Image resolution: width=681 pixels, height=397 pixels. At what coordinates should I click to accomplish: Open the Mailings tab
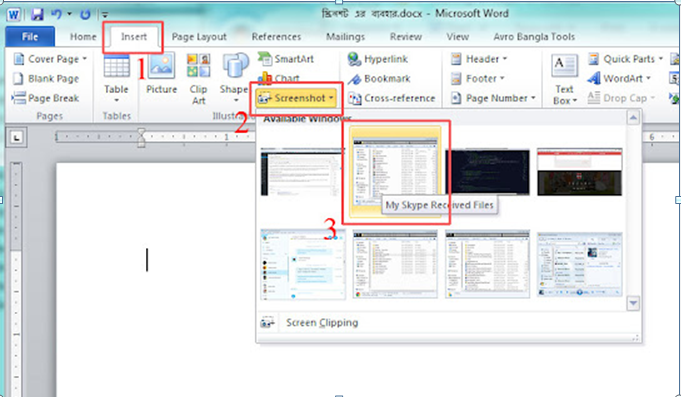coord(345,37)
